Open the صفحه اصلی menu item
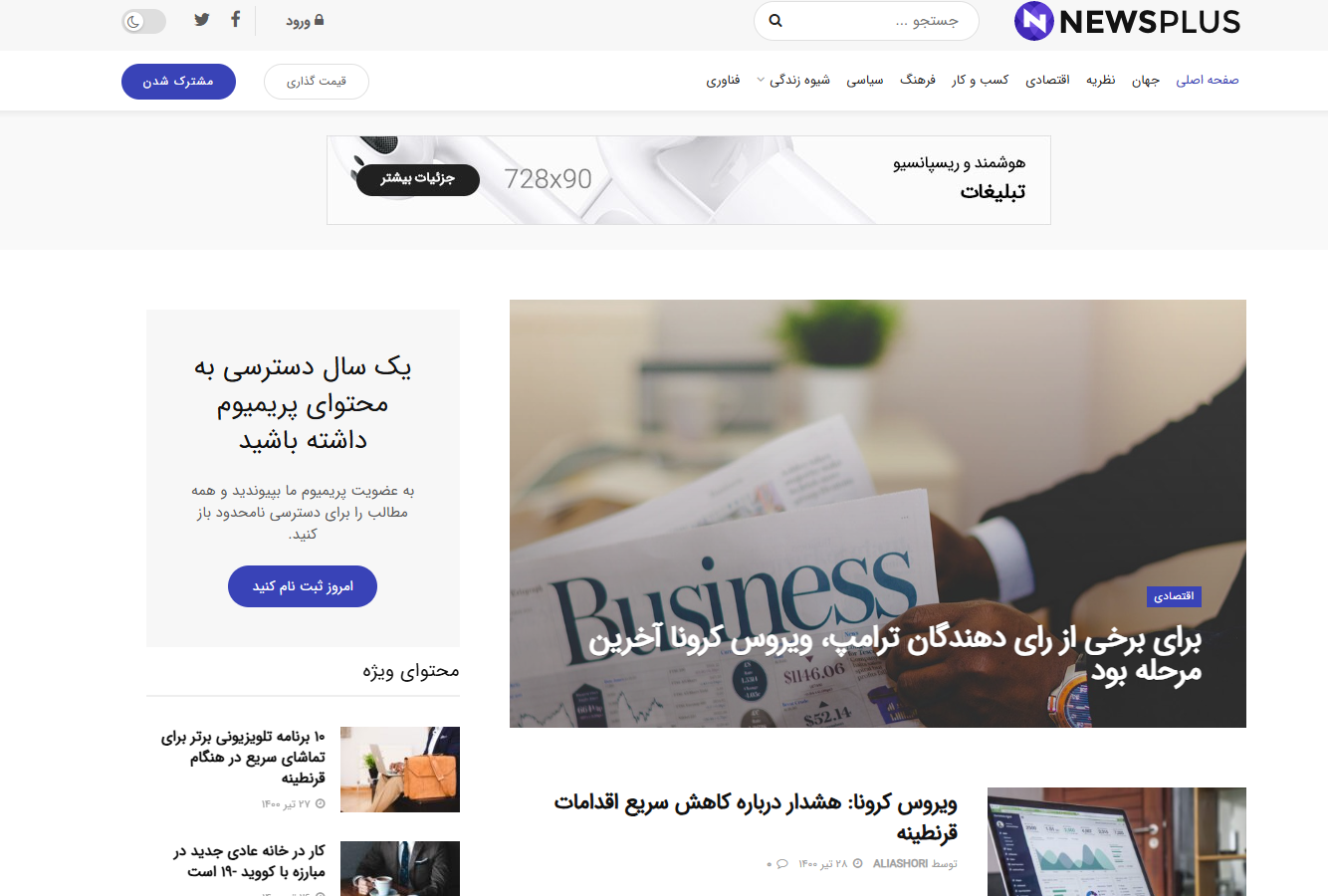 (x=1208, y=80)
